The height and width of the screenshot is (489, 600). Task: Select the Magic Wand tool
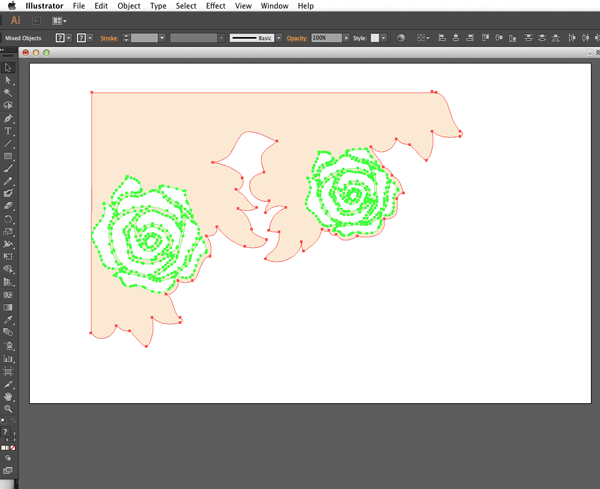click(8, 93)
